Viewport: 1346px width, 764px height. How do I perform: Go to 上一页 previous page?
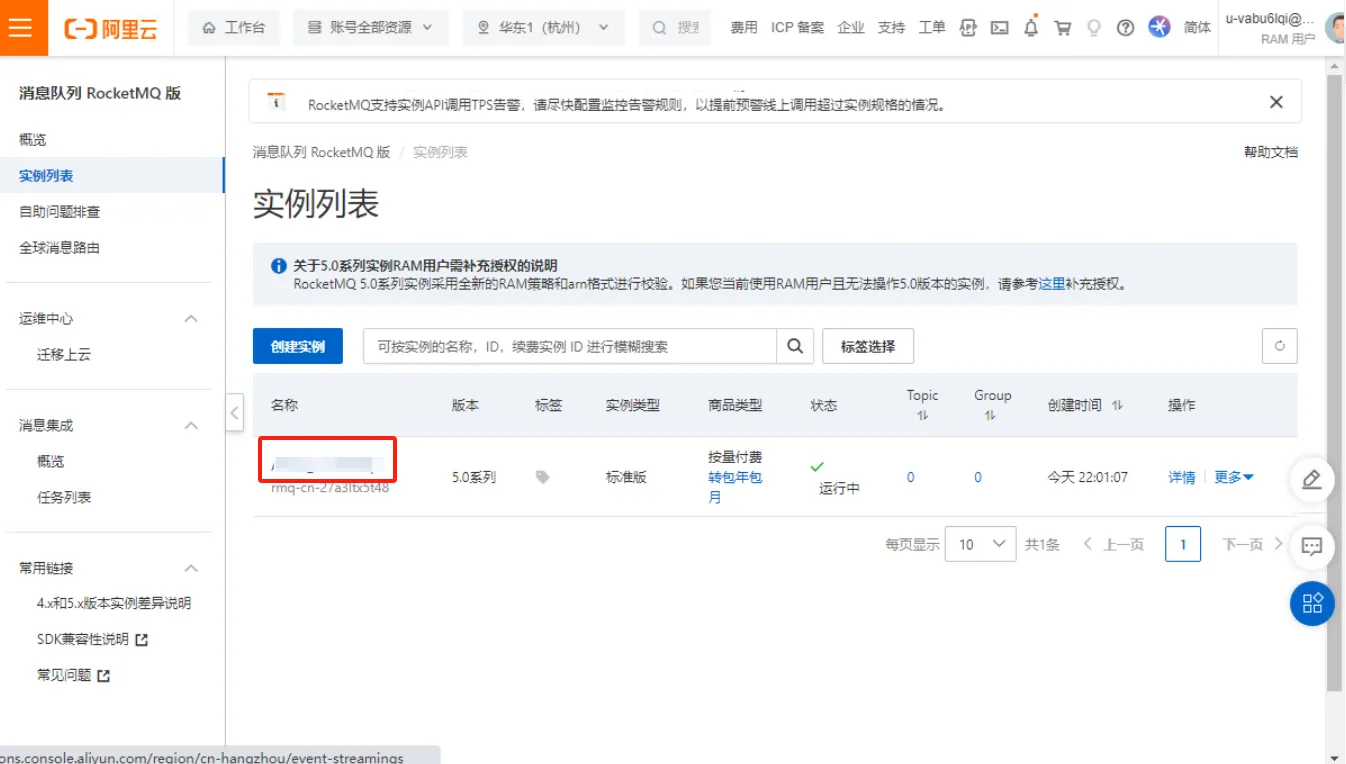[x=1113, y=545]
